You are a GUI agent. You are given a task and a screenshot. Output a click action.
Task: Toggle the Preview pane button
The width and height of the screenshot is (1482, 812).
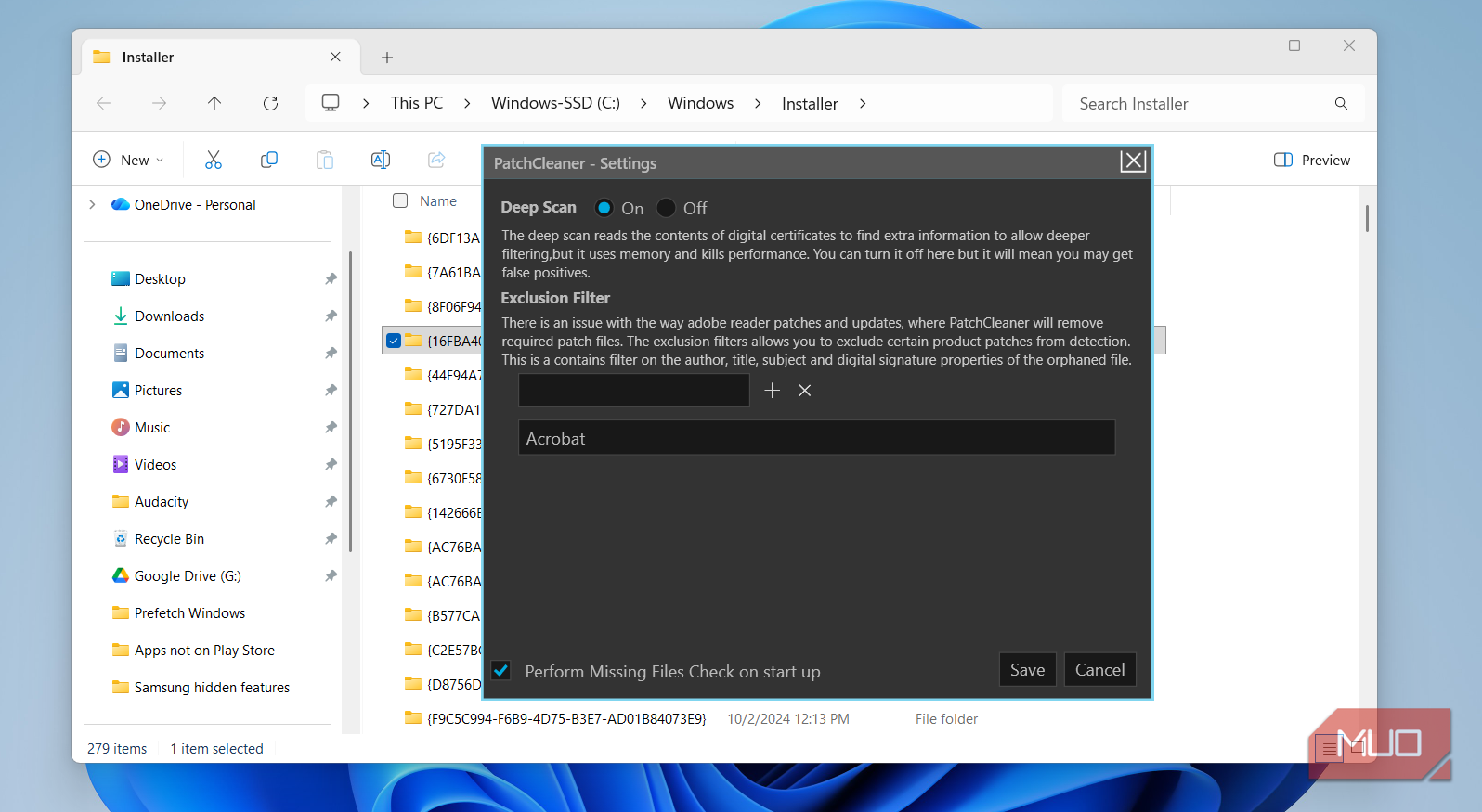(1312, 160)
